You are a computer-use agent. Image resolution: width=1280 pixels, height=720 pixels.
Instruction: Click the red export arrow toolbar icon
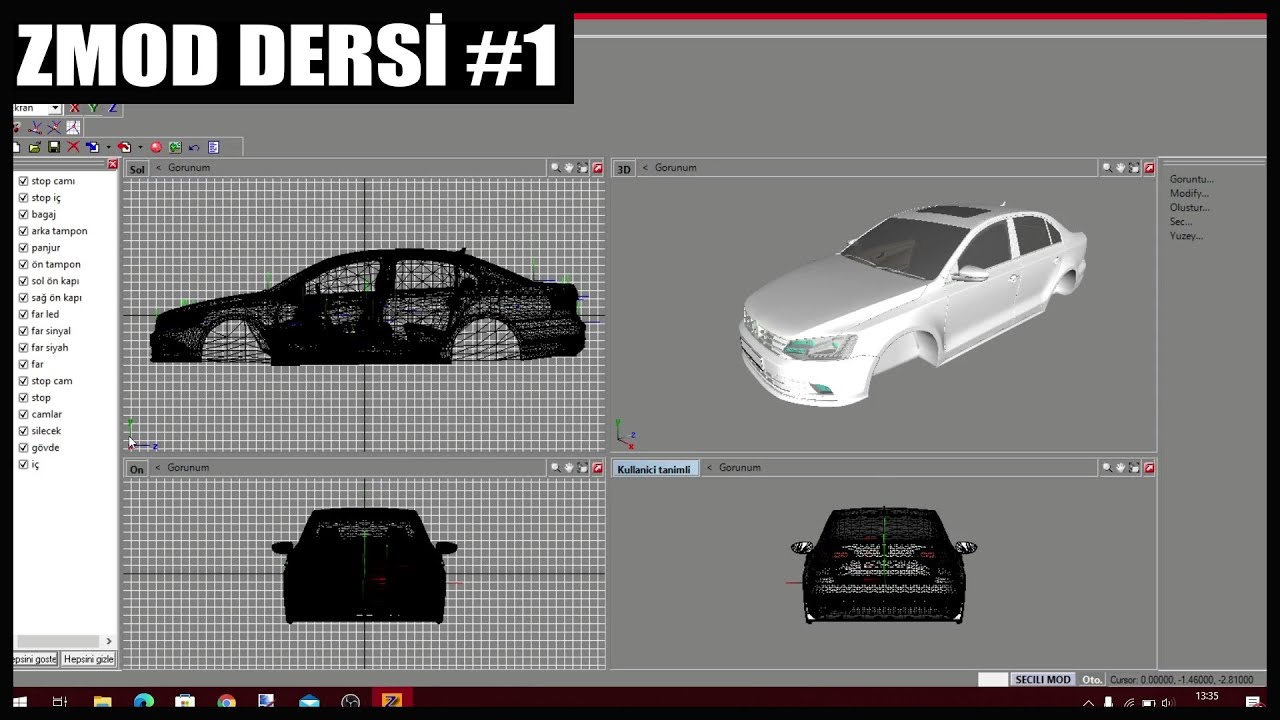pos(124,147)
